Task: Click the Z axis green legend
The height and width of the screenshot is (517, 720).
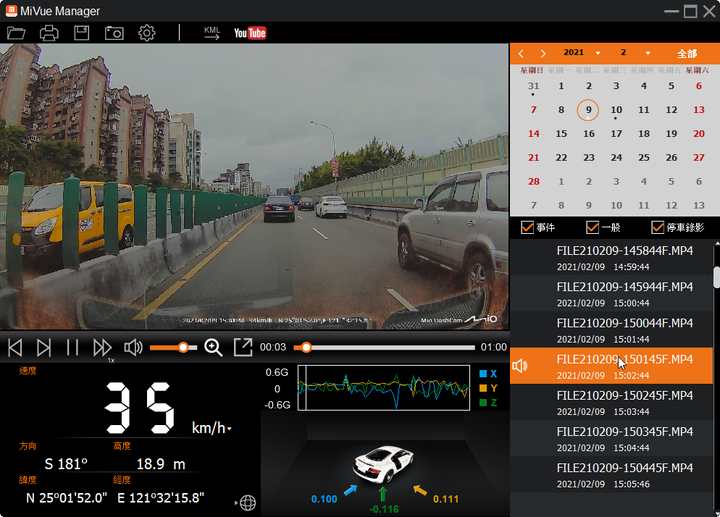Action: pos(488,403)
